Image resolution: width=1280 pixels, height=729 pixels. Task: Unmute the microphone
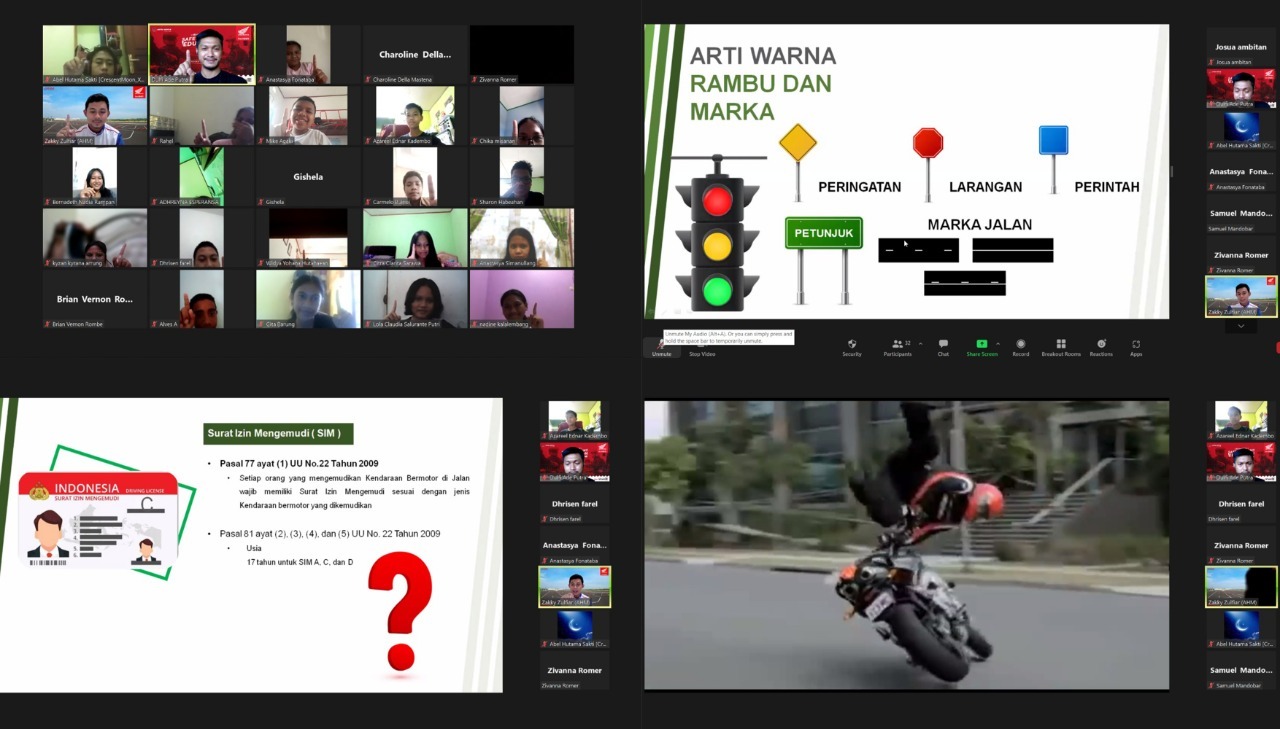(x=661, y=346)
